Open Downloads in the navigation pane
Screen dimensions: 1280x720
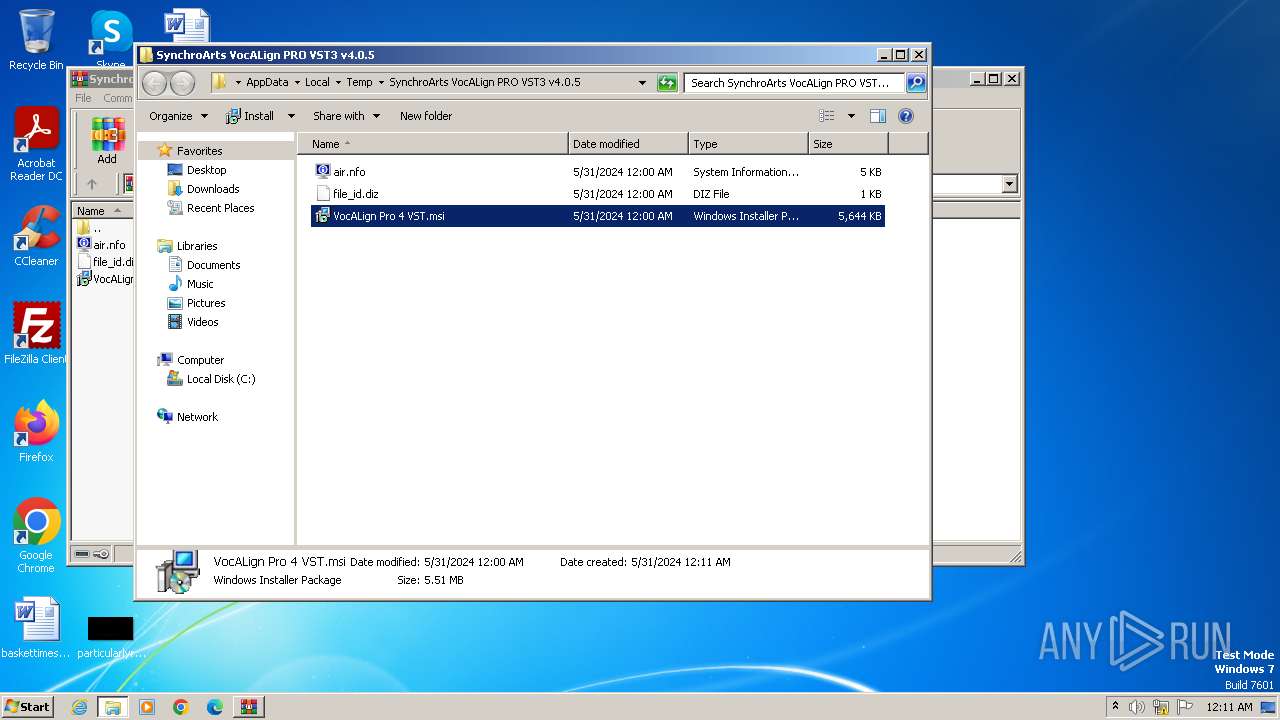click(213, 189)
